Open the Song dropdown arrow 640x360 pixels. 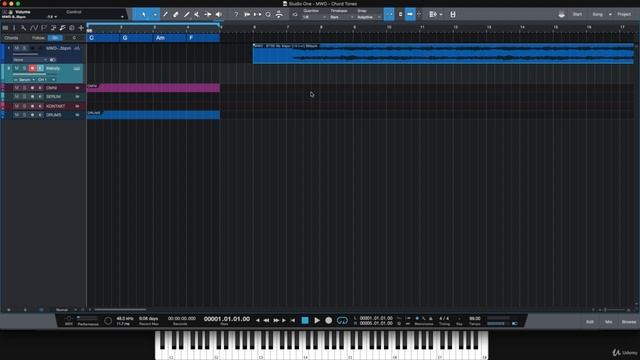click(610, 14)
